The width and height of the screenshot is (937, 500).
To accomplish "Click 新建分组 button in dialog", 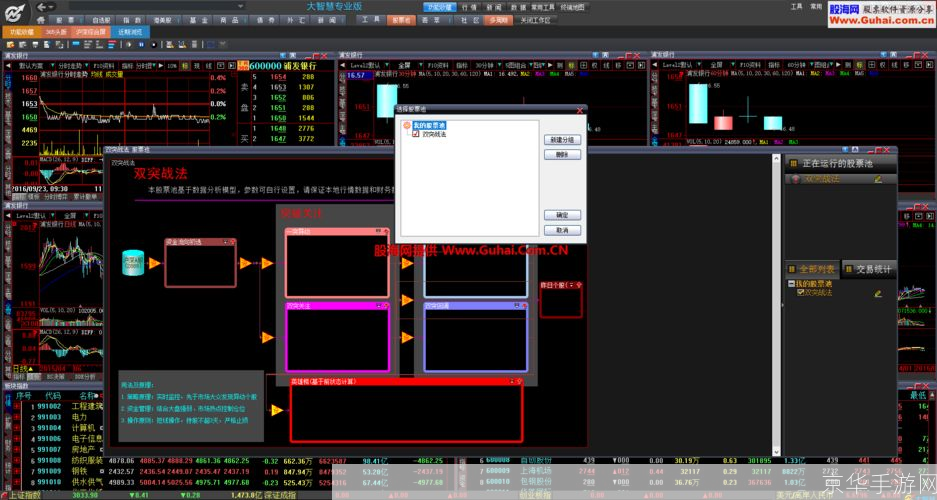I will (562, 140).
